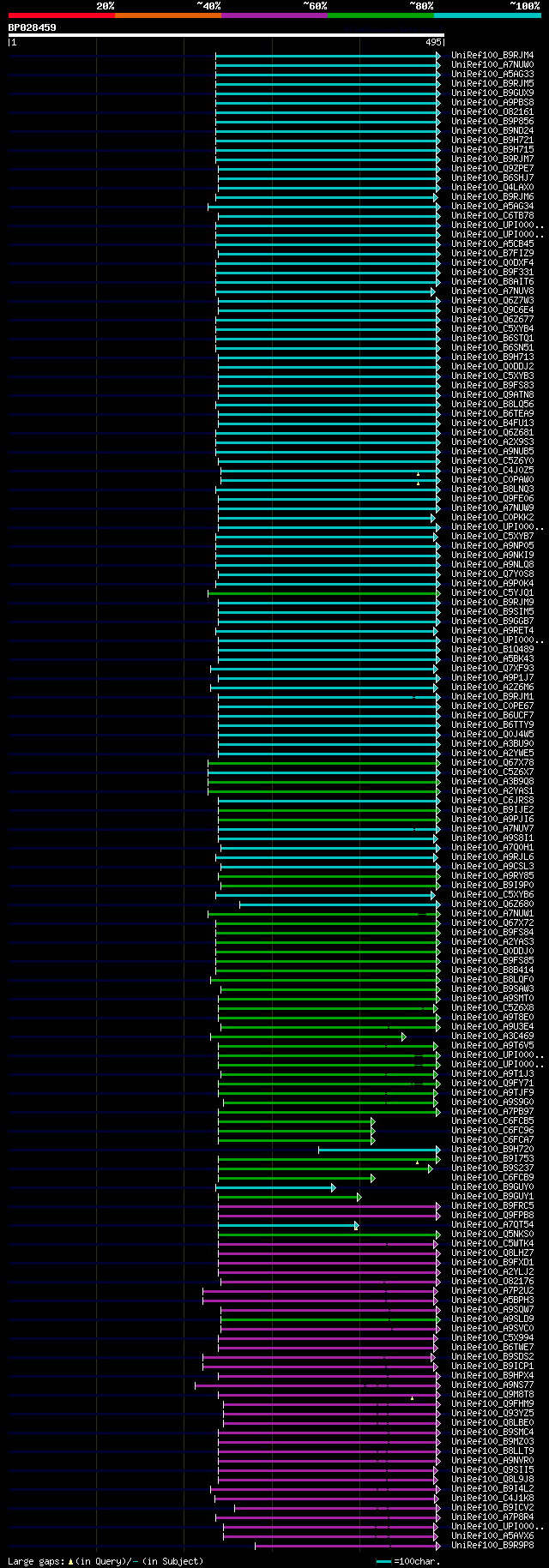Select label UniRef100_C6FCB5

[492, 1121]
